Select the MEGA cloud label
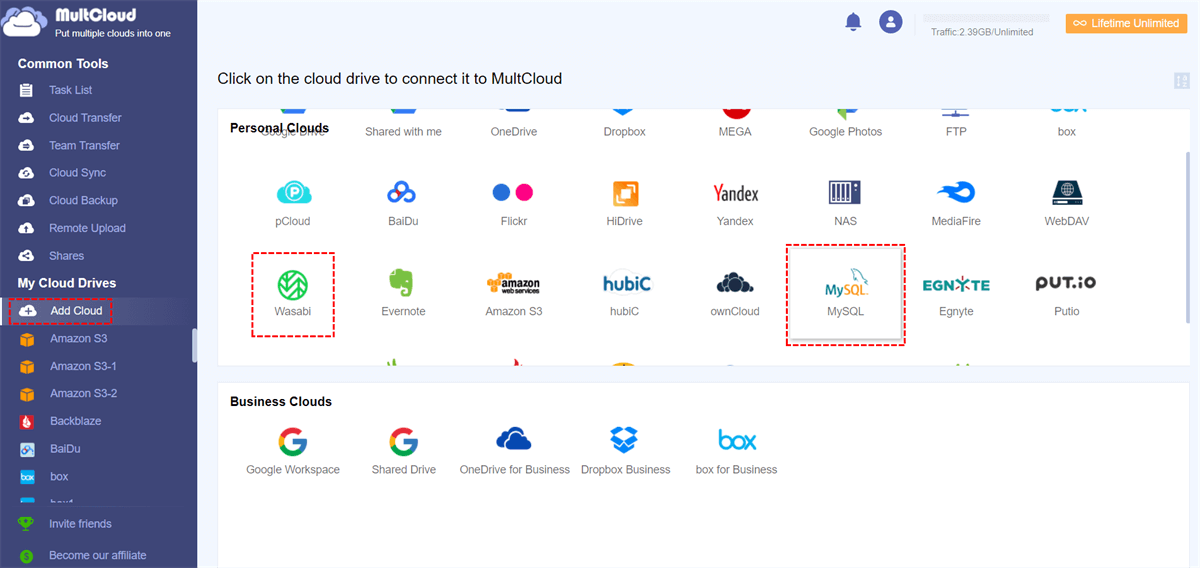Viewport: 1200px width, 568px height. [x=735, y=132]
